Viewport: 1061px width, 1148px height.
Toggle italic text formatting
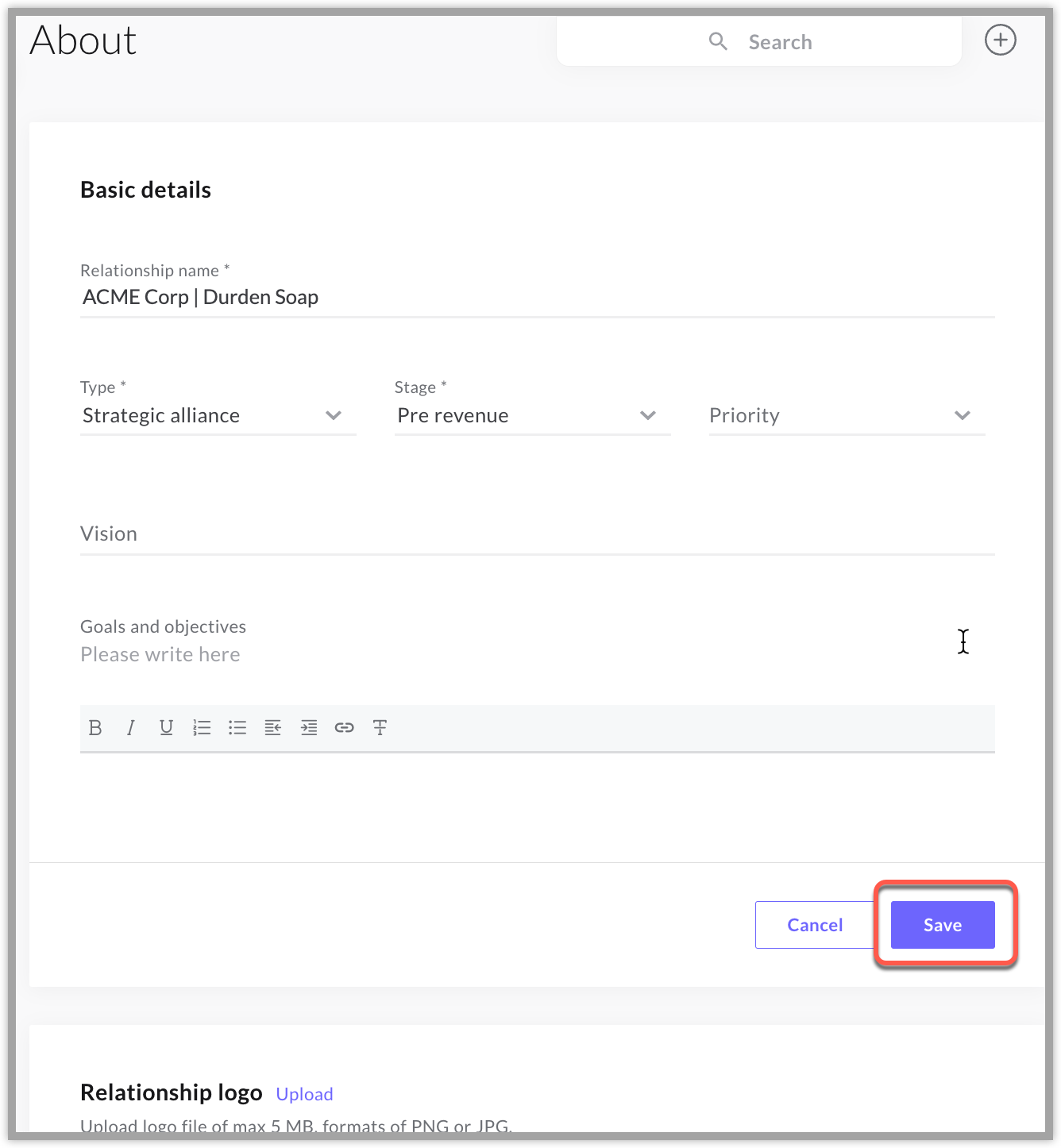131,727
